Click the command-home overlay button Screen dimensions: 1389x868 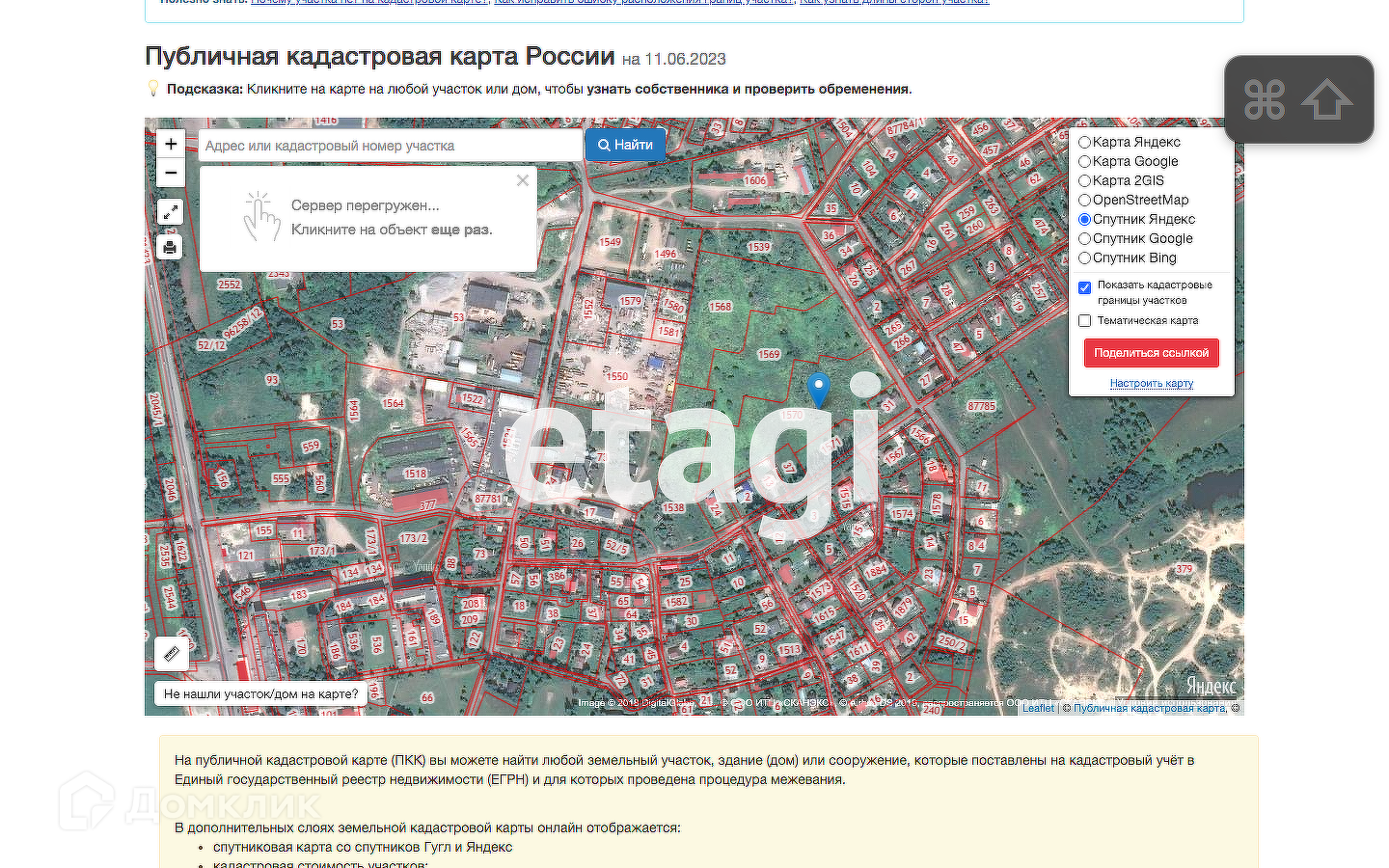(x=1298, y=99)
